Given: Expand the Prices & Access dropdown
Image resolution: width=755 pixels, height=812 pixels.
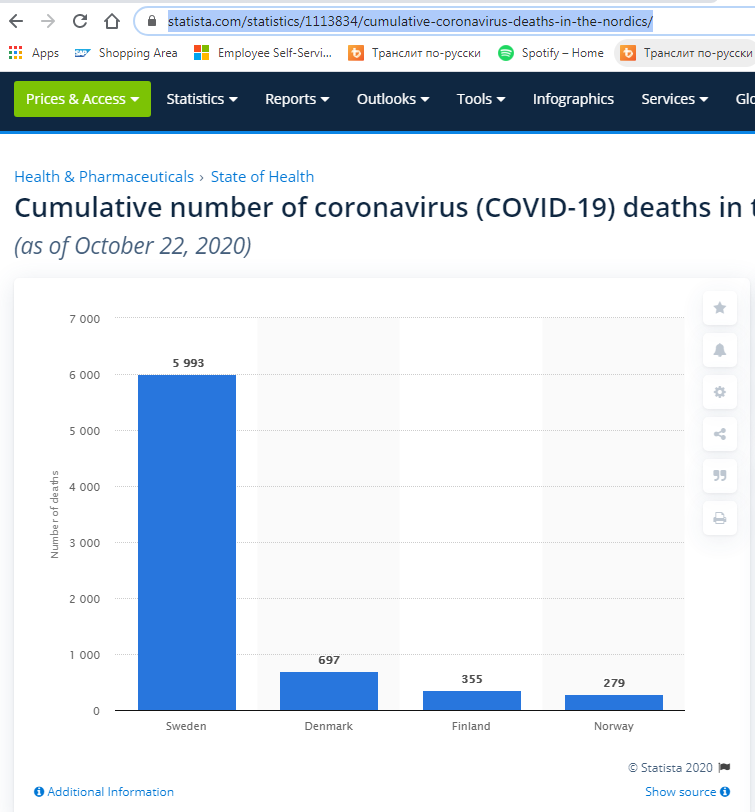Looking at the screenshot, I should pyautogui.click(x=82, y=99).
